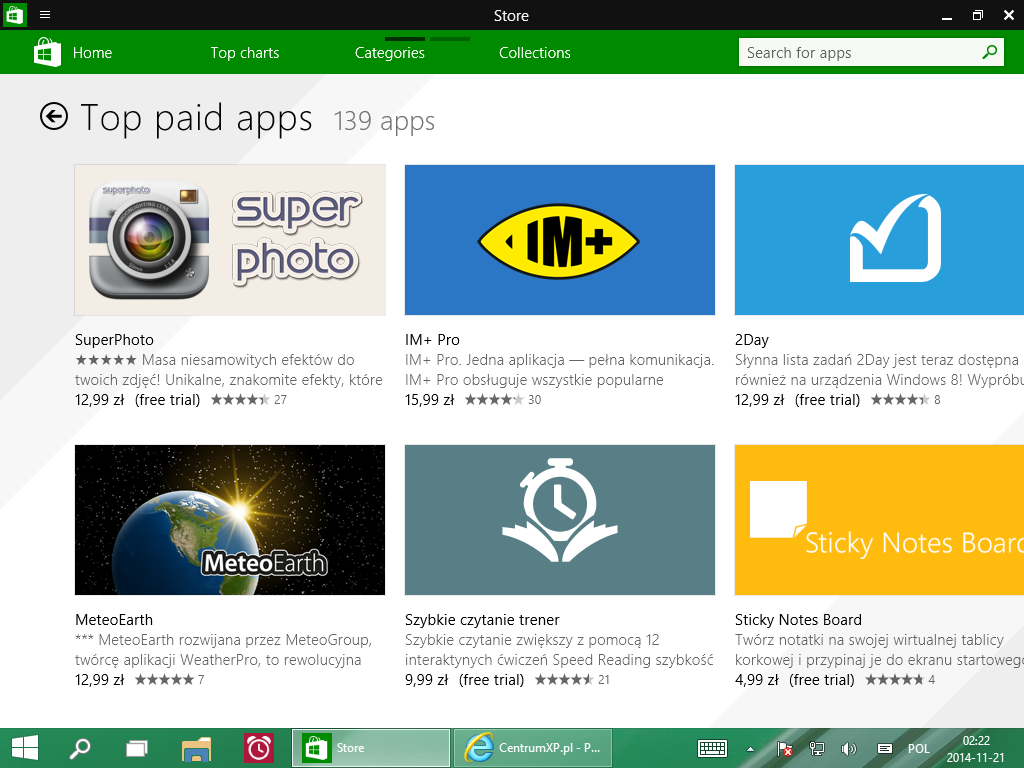The height and width of the screenshot is (768, 1024).
Task: Open notifications tray icon
Action: (884, 748)
